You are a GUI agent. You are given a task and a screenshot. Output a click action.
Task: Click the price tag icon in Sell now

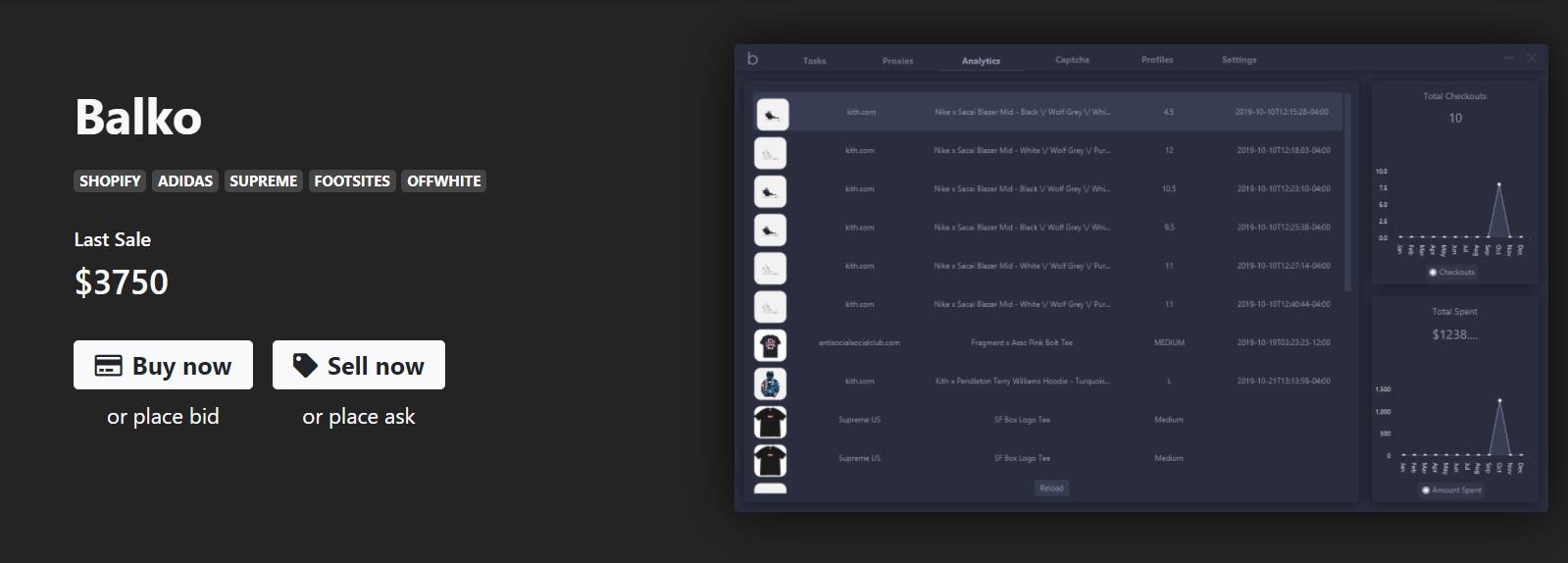[x=305, y=366]
